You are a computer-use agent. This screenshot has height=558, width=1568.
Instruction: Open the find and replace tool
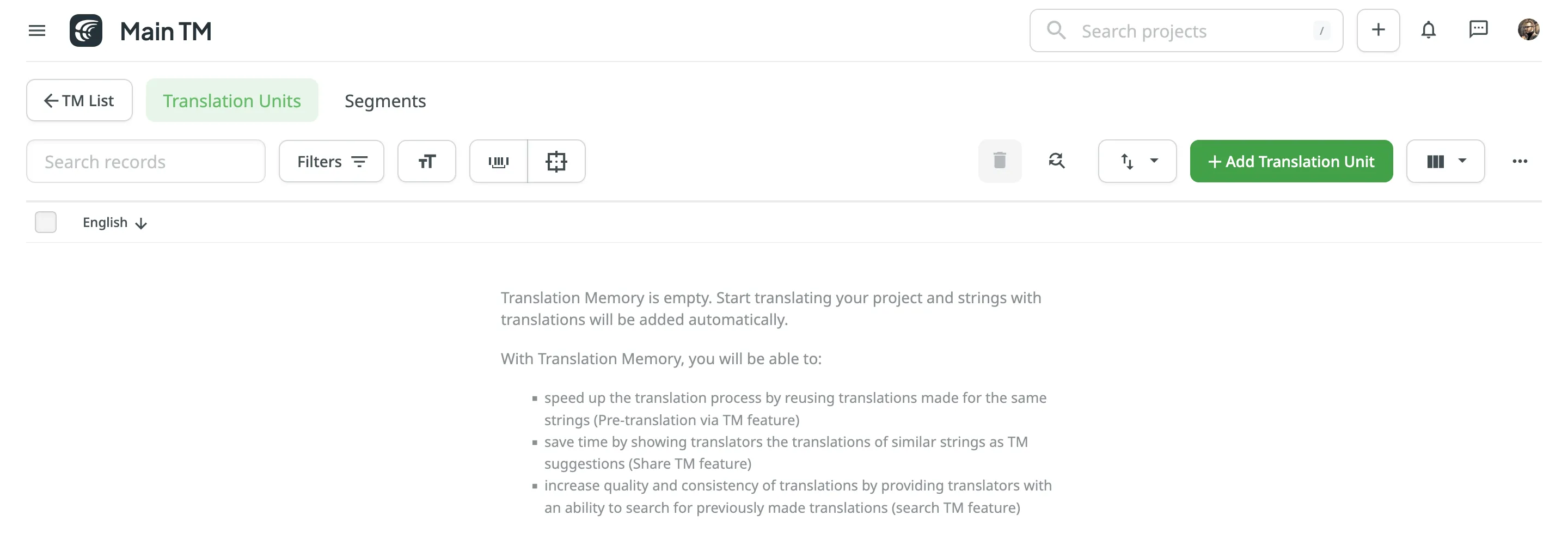point(1057,161)
